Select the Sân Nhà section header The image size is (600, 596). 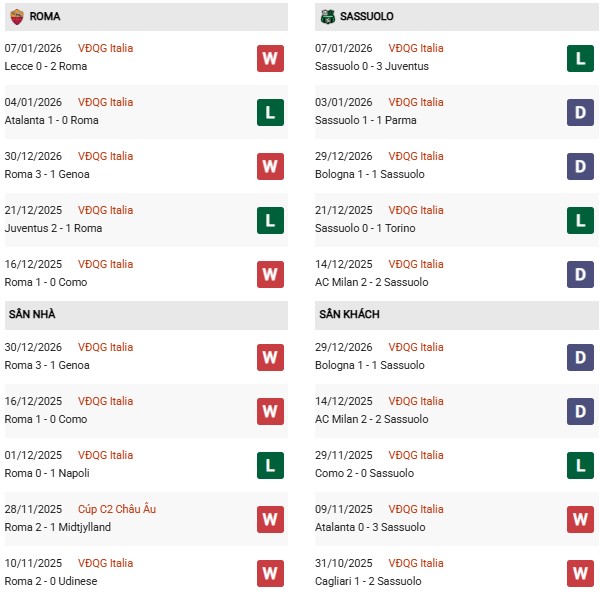pyautogui.click(x=32, y=314)
